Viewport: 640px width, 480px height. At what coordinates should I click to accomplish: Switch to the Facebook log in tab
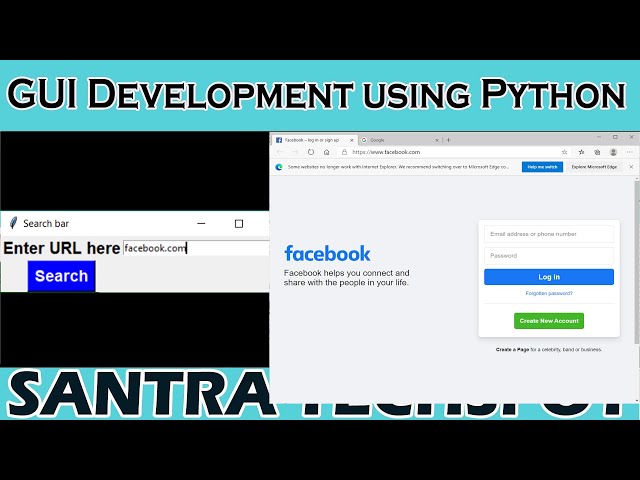[x=312, y=140]
